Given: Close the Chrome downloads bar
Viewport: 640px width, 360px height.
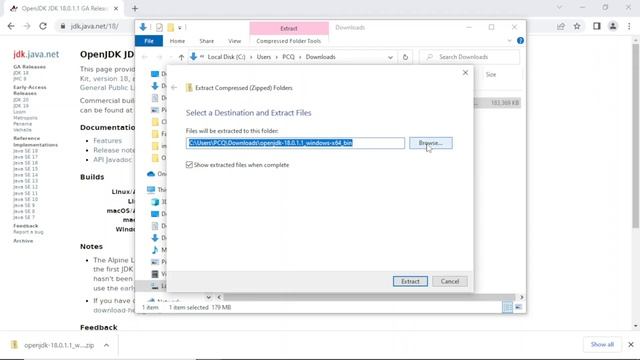Looking at the screenshot, I should (x=631, y=344).
